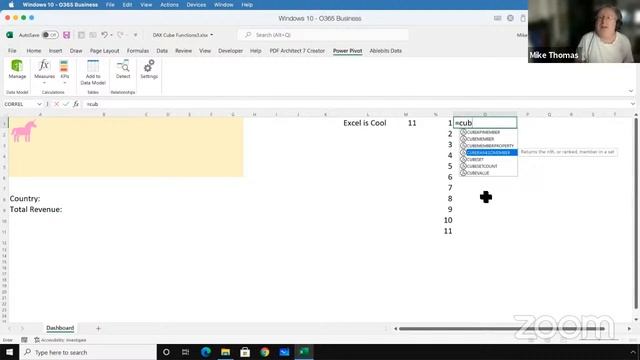Open Power Pivot Settings
This screenshot has height=360, width=640.
[149, 69]
